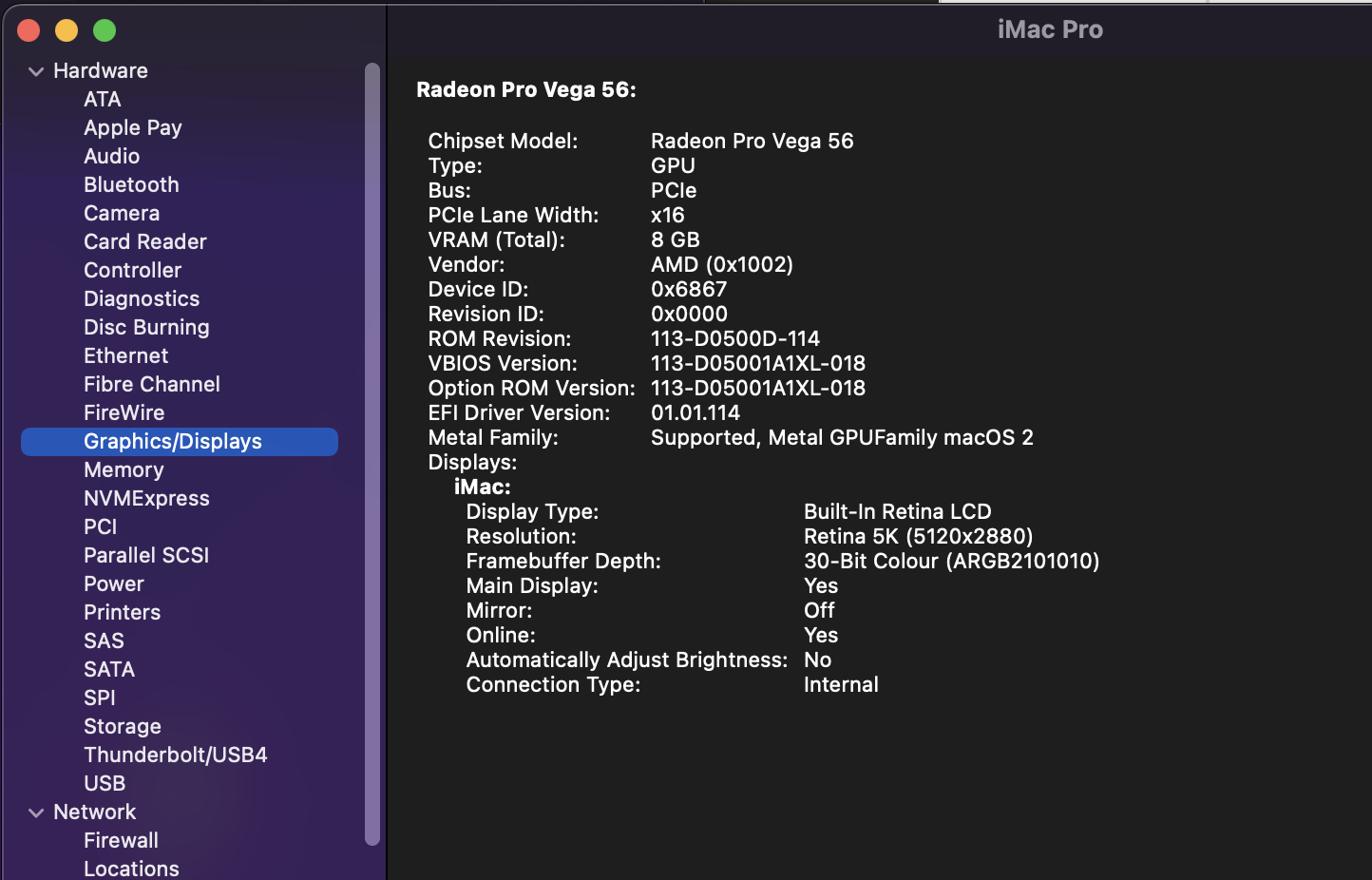Show SAS hardware information
The width and height of the screenshot is (1372, 880).
click(x=104, y=641)
